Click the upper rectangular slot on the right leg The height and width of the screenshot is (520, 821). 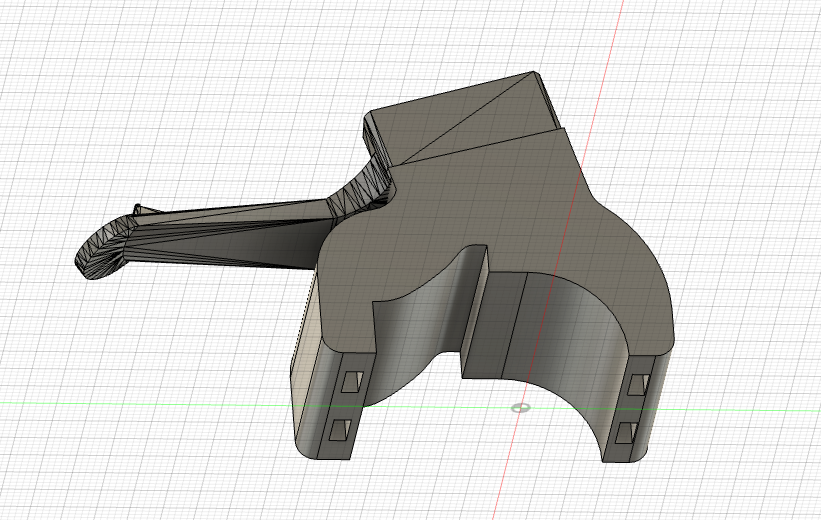(639, 384)
